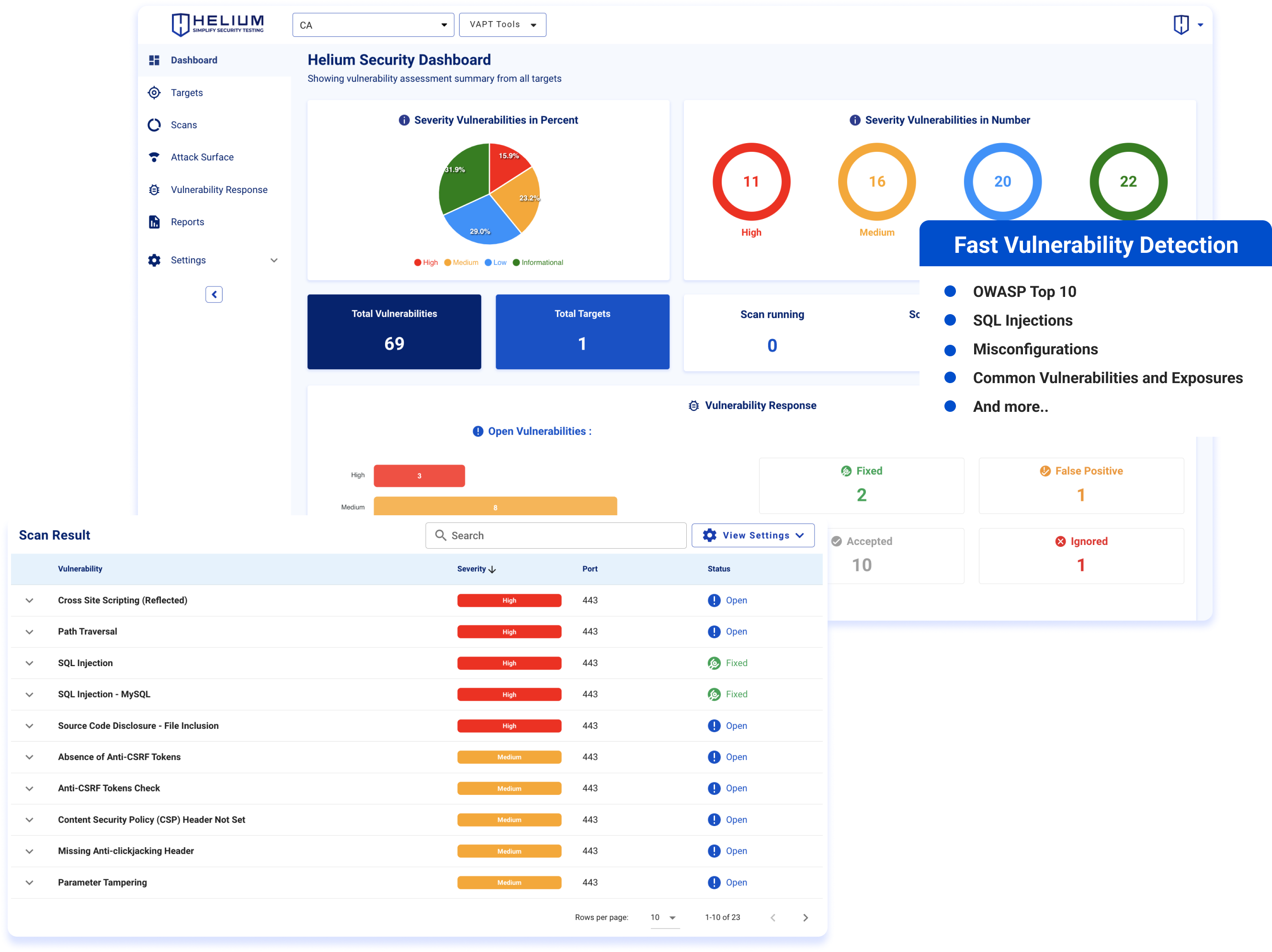The width and height of the screenshot is (1272, 952).
Task: Open View Settings in Scan Result
Action: click(753, 535)
